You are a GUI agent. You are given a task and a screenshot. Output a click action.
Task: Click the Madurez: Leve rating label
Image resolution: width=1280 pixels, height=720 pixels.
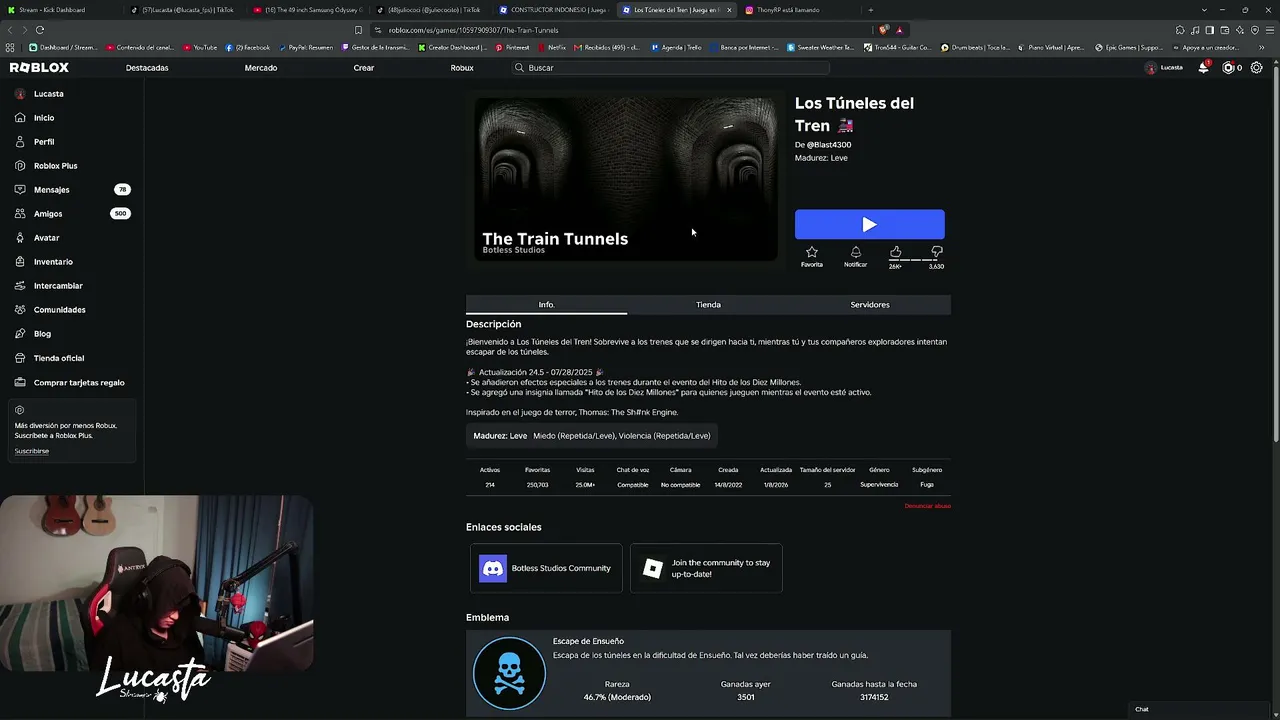tap(821, 158)
